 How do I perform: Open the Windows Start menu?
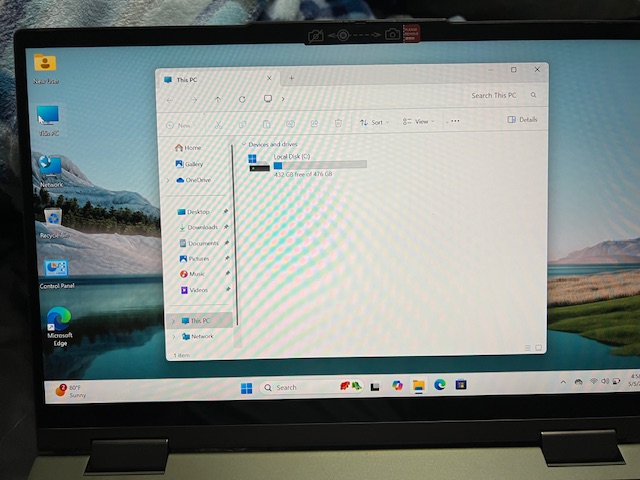pyautogui.click(x=247, y=388)
